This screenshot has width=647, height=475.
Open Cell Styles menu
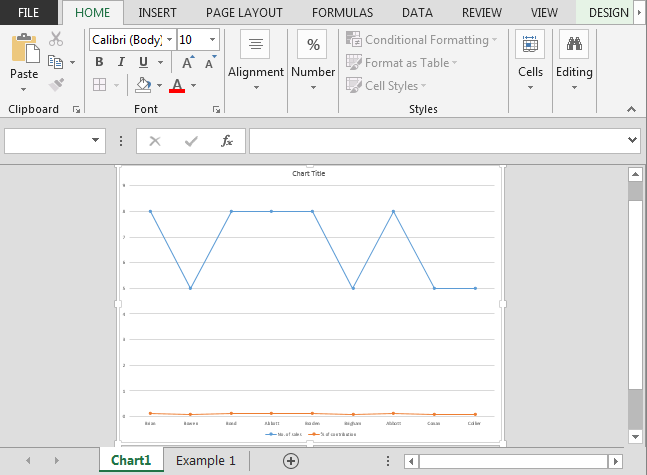pyautogui.click(x=386, y=85)
